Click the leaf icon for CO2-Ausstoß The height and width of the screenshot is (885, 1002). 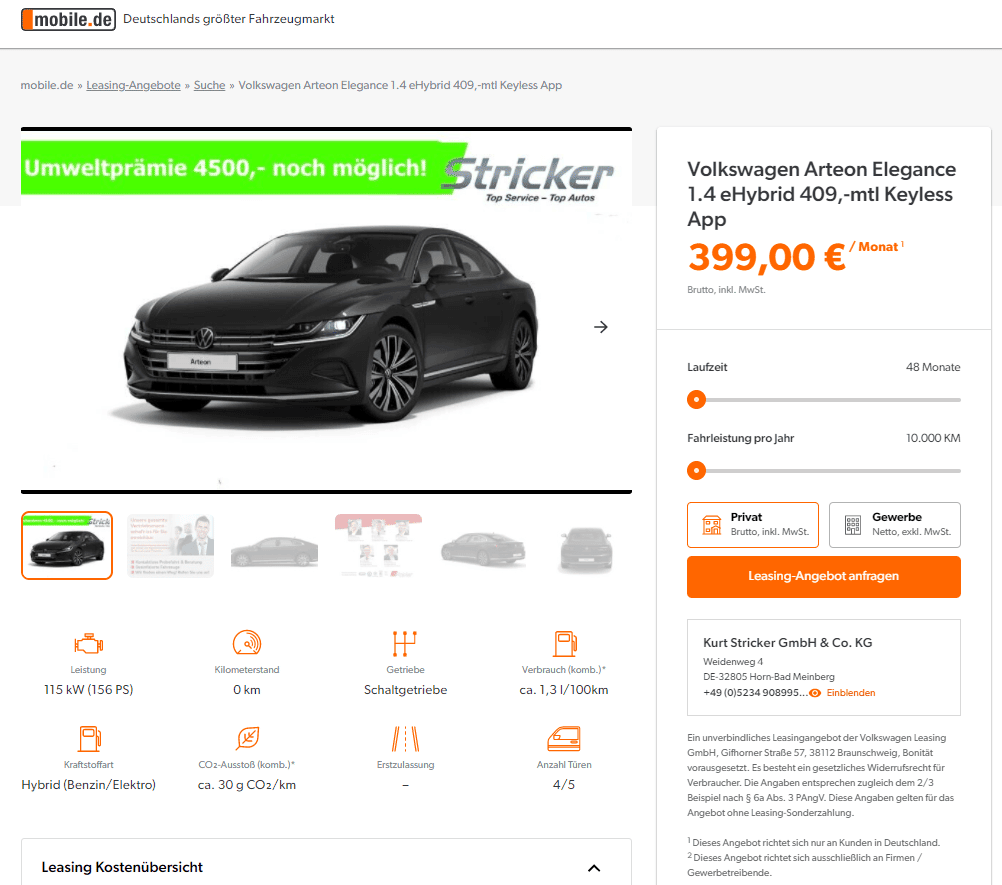pyautogui.click(x=247, y=738)
